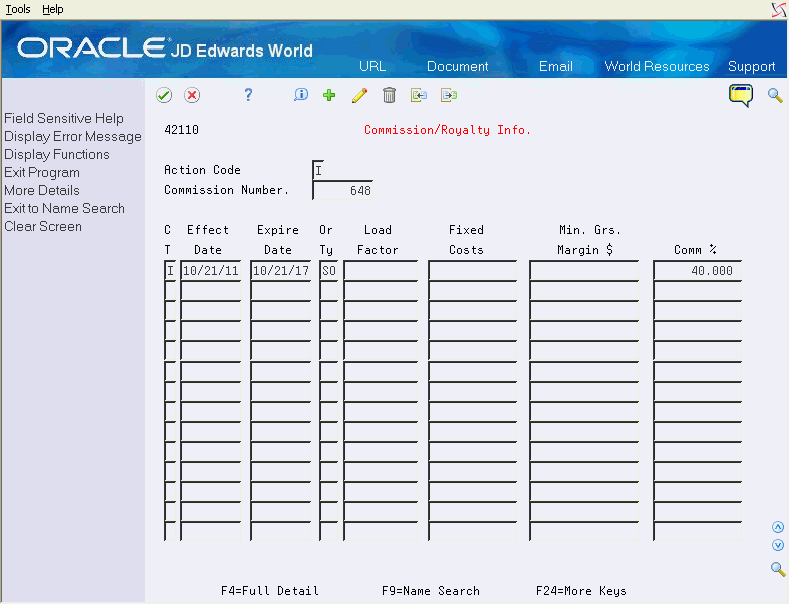The image size is (789, 604).
Task: Click the blue information bubble icon
Action: (x=301, y=95)
